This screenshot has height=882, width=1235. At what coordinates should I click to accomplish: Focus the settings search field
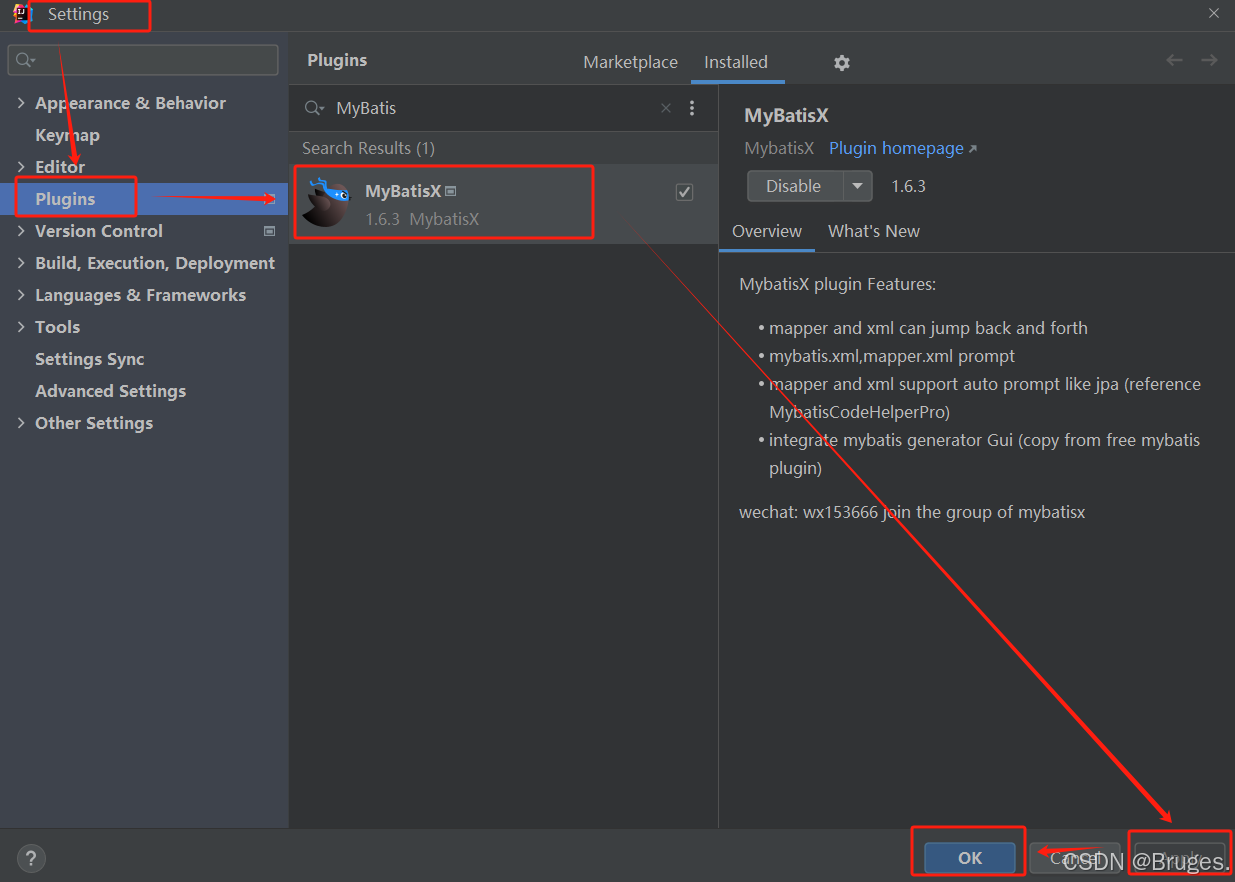coord(143,60)
